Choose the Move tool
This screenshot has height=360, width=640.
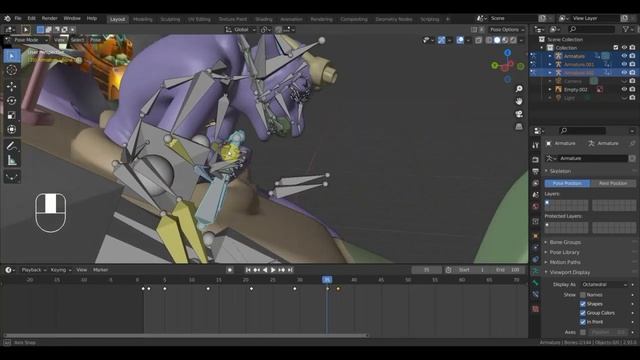12,87
